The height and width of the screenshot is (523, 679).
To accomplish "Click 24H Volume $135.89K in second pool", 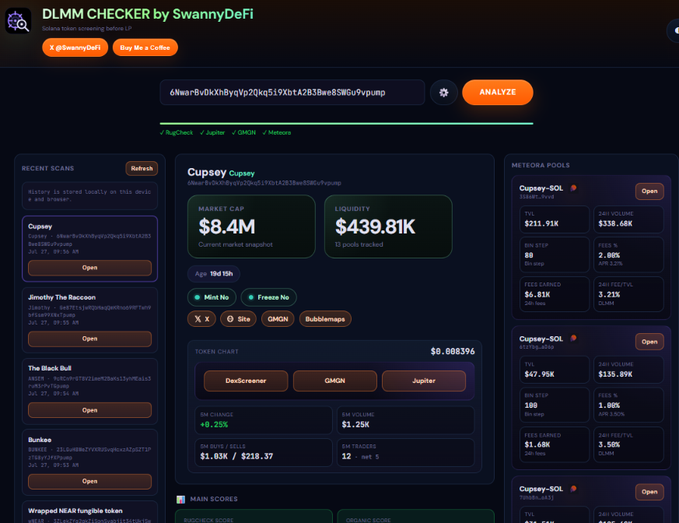I will coord(615,374).
